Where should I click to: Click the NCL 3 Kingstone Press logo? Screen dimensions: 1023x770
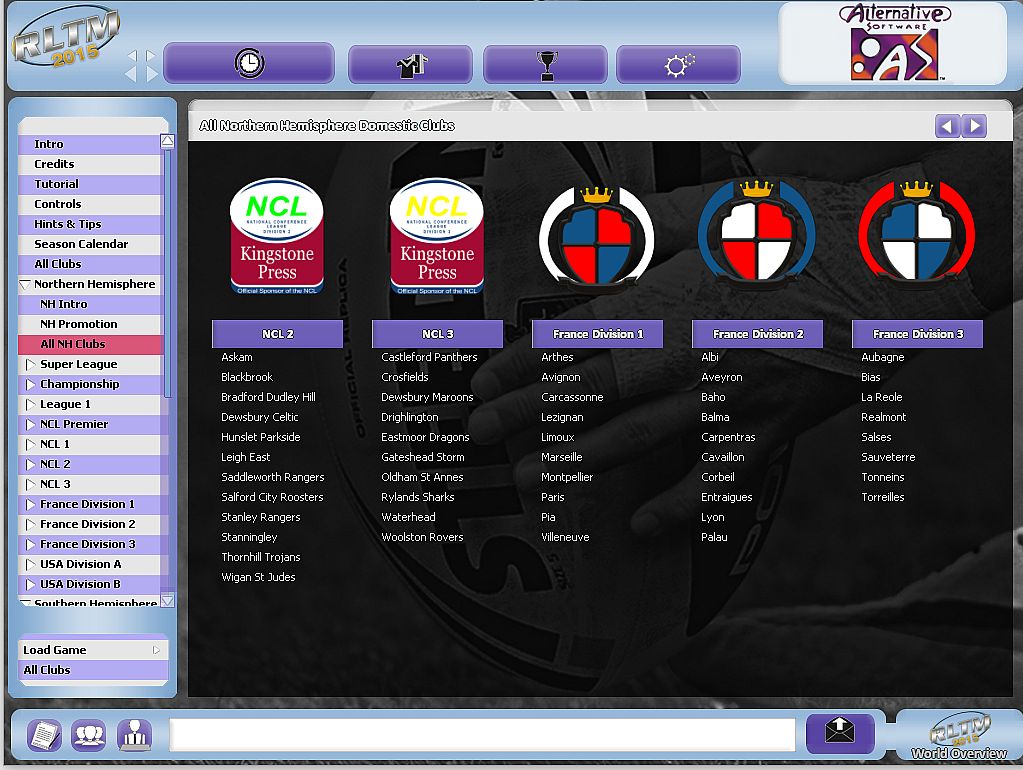(436, 236)
